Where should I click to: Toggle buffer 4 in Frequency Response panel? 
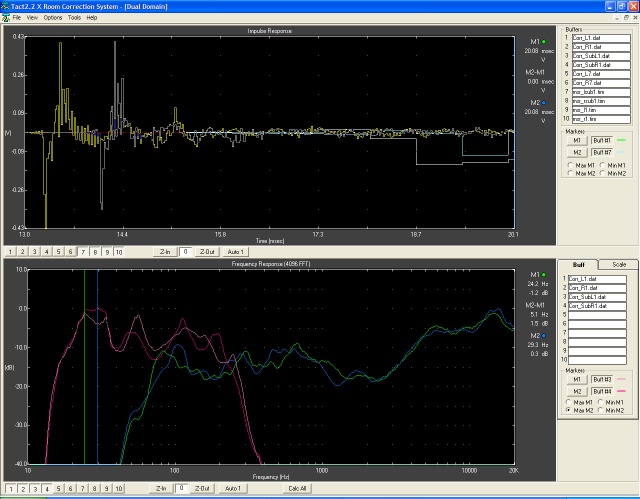tap(47, 488)
